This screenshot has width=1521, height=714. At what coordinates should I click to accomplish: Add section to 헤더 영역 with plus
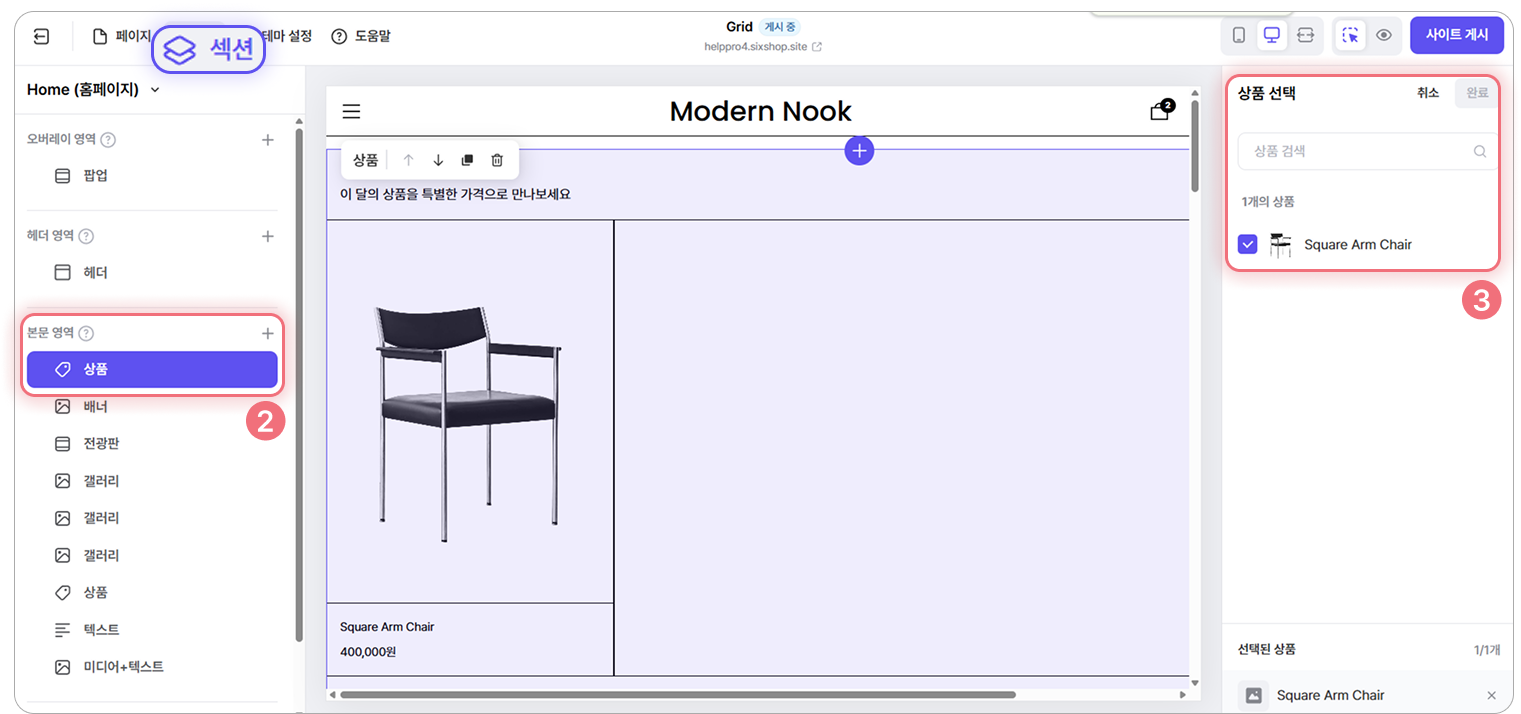[267, 237]
